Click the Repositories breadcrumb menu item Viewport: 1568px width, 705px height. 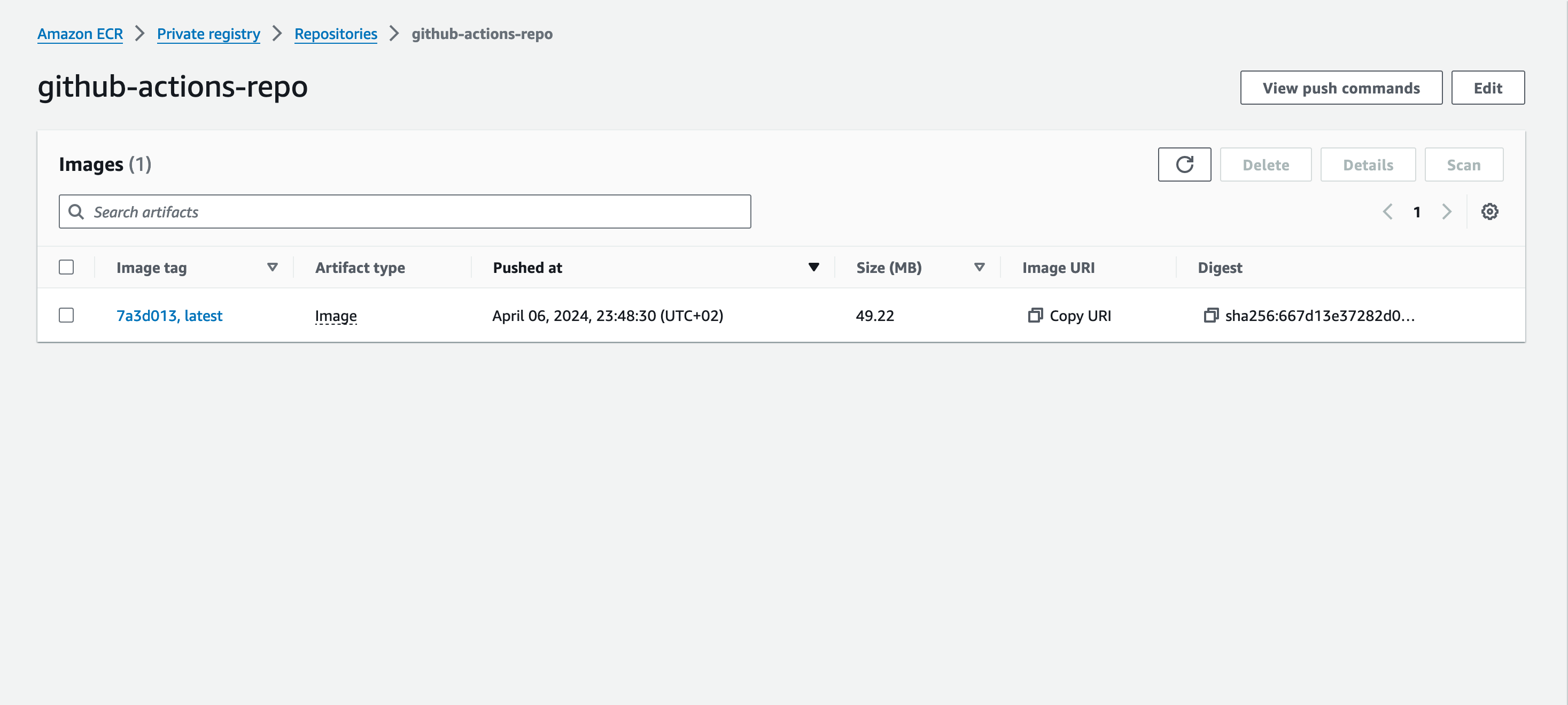[335, 32]
